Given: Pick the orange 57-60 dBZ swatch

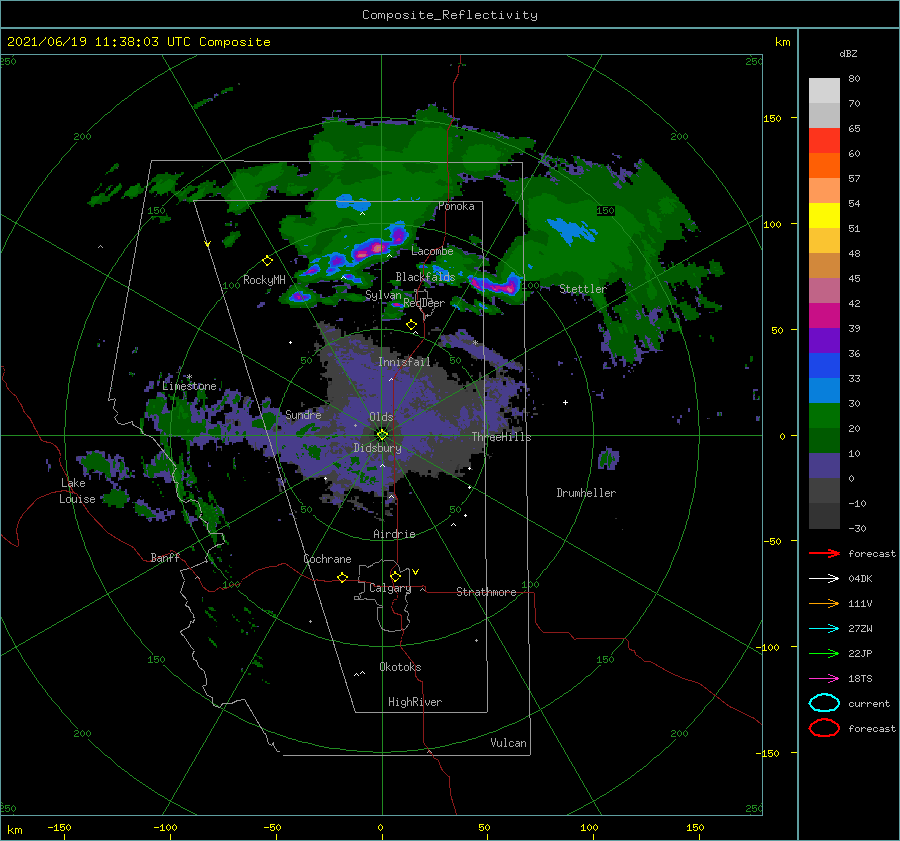Looking at the screenshot, I should [824, 166].
